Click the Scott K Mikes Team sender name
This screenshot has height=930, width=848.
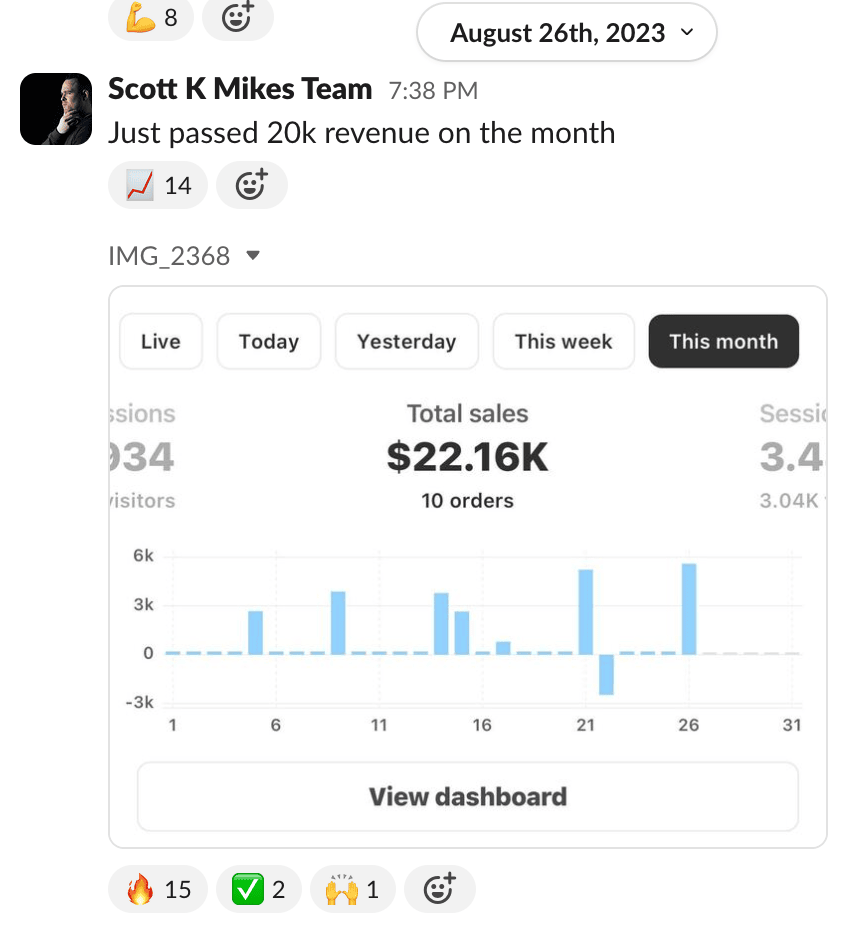coord(240,89)
